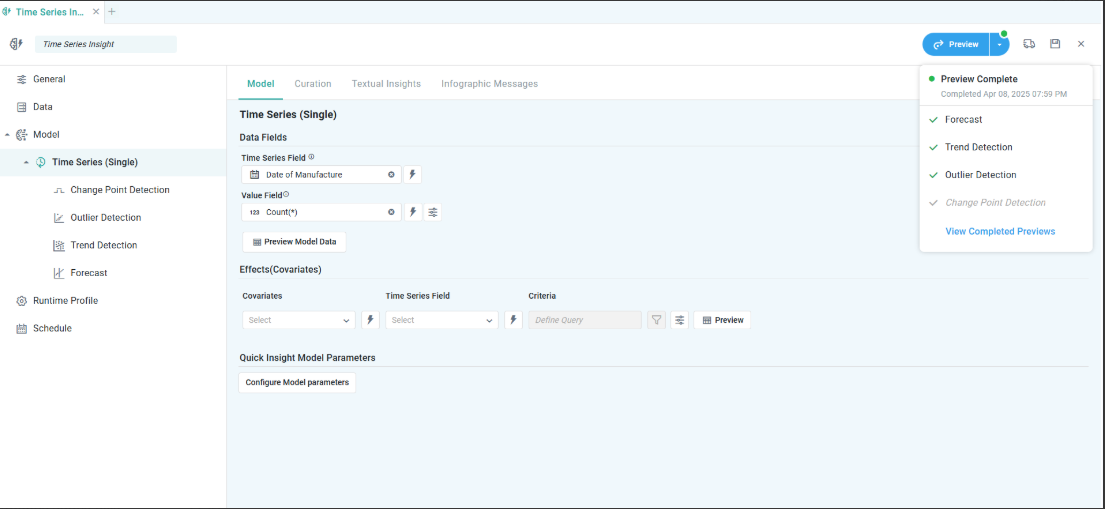The image size is (1105, 509).
Task: Open the Runtime Profile section
Action: pos(65,300)
